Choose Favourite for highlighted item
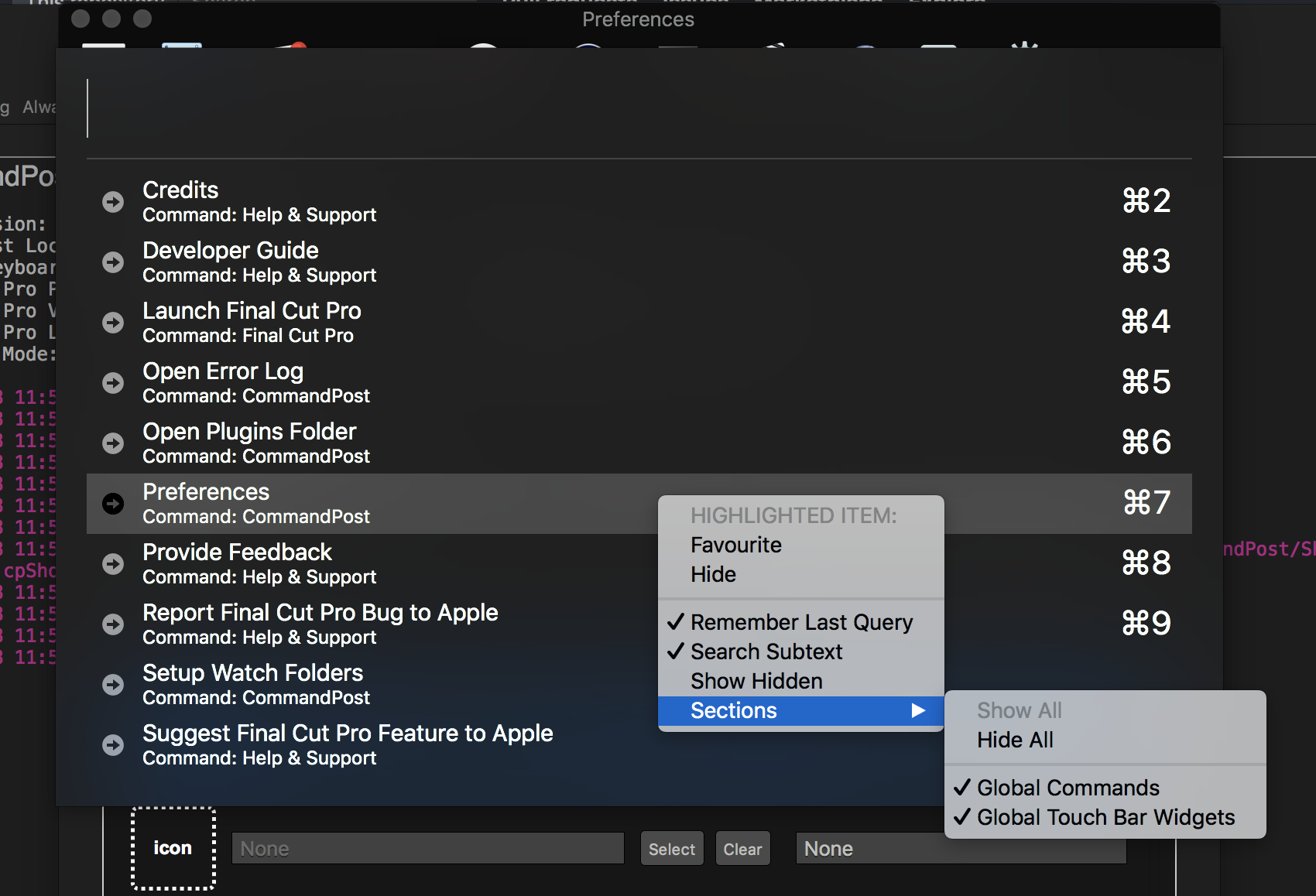1316x896 pixels. [800, 545]
